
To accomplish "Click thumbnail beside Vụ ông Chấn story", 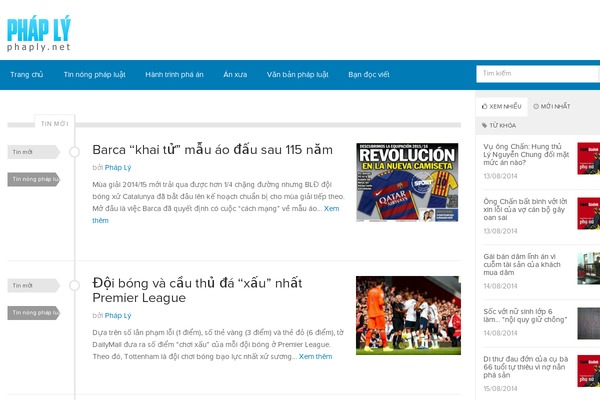I will pyautogui.click(x=589, y=158).
